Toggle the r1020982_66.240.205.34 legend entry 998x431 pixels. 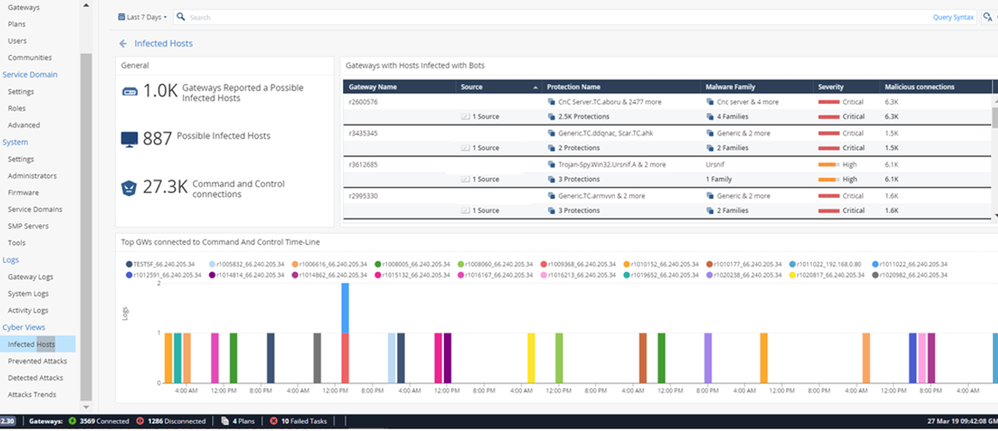click(908, 274)
